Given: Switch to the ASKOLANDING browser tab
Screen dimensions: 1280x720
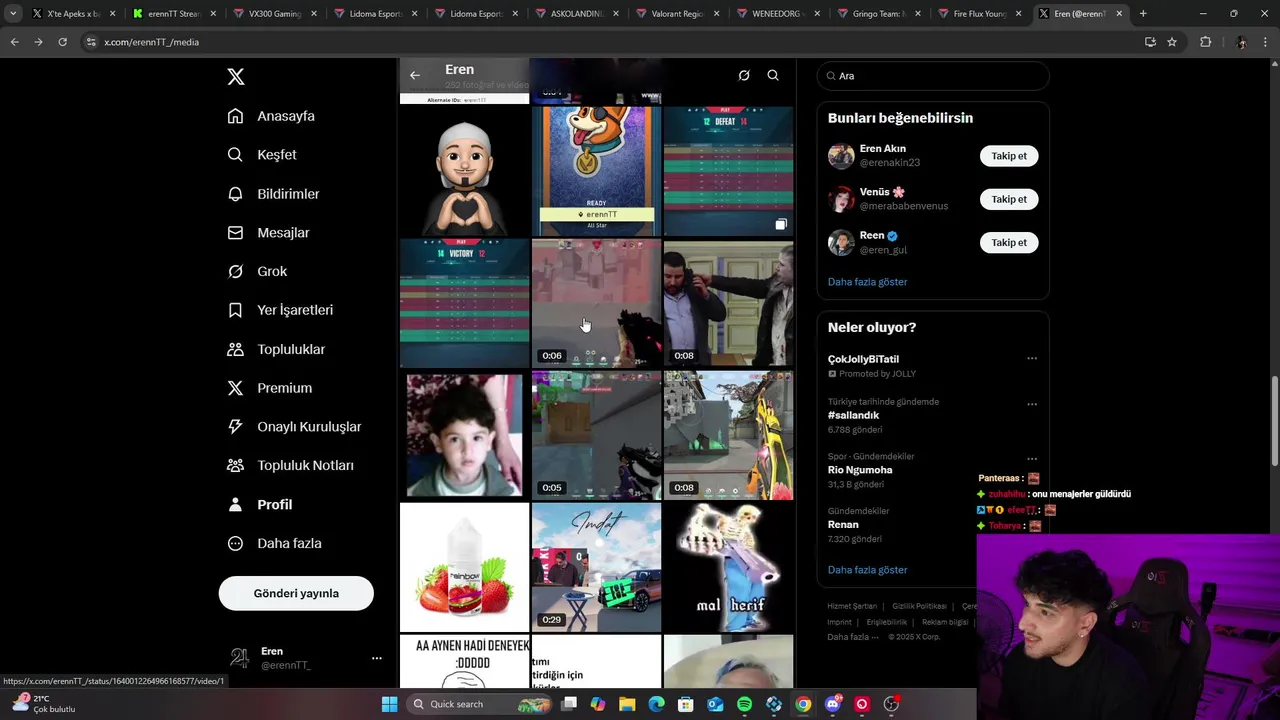Looking at the screenshot, I should coord(577,14).
